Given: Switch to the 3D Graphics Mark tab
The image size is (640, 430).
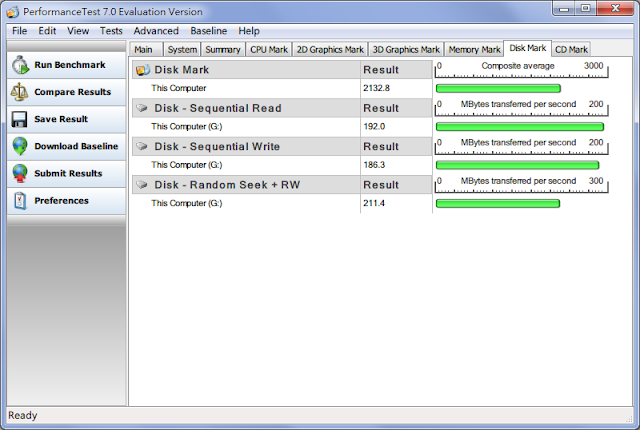Looking at the screenshot, I should coord(406,49).
